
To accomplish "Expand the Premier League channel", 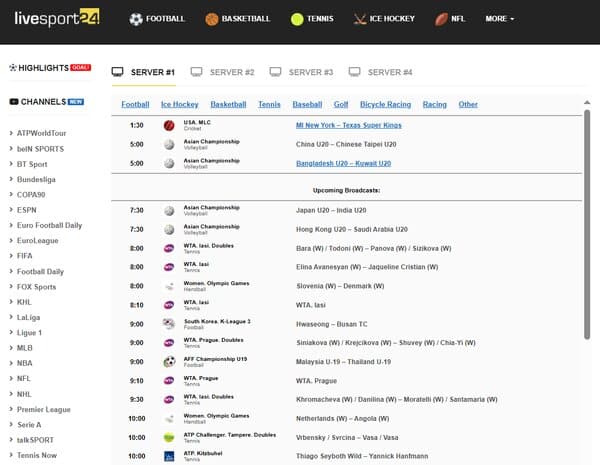I will 40,410.
